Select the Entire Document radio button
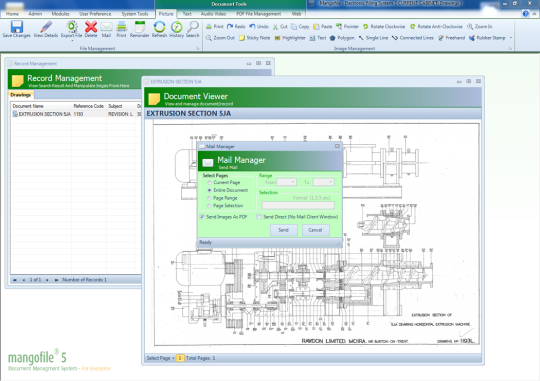The height and width of the screenshot is (381, 540). click(209, 190)
